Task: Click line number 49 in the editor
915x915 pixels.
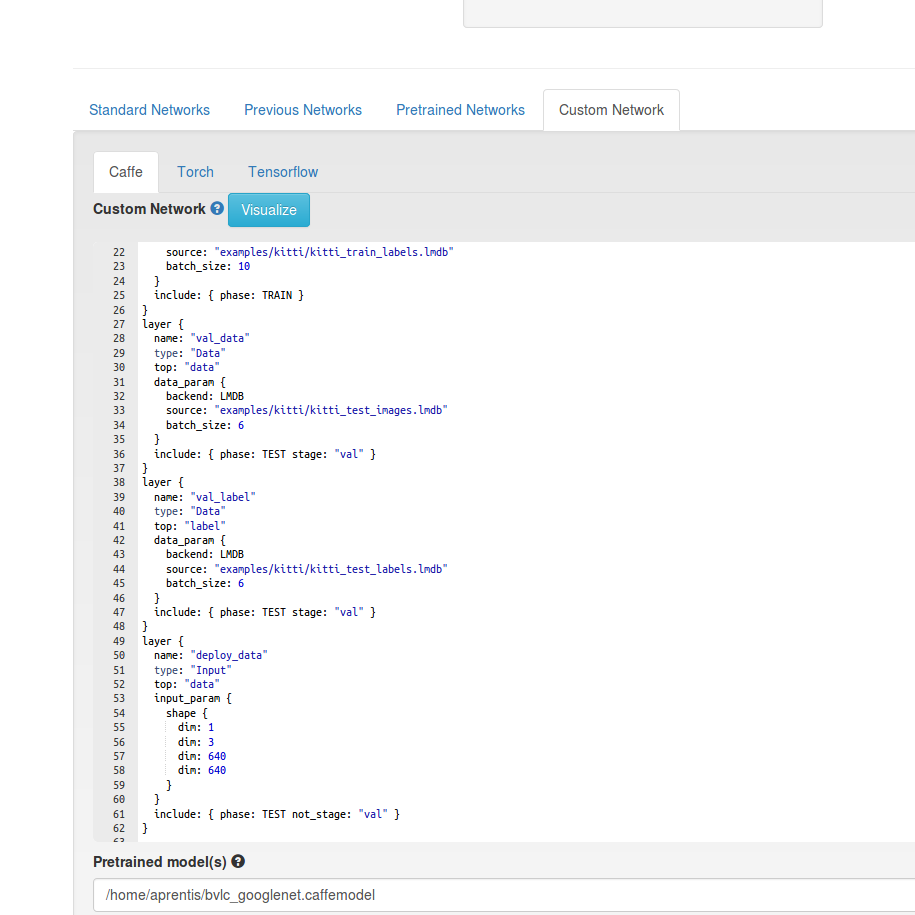Action: [x=118, y=641]
